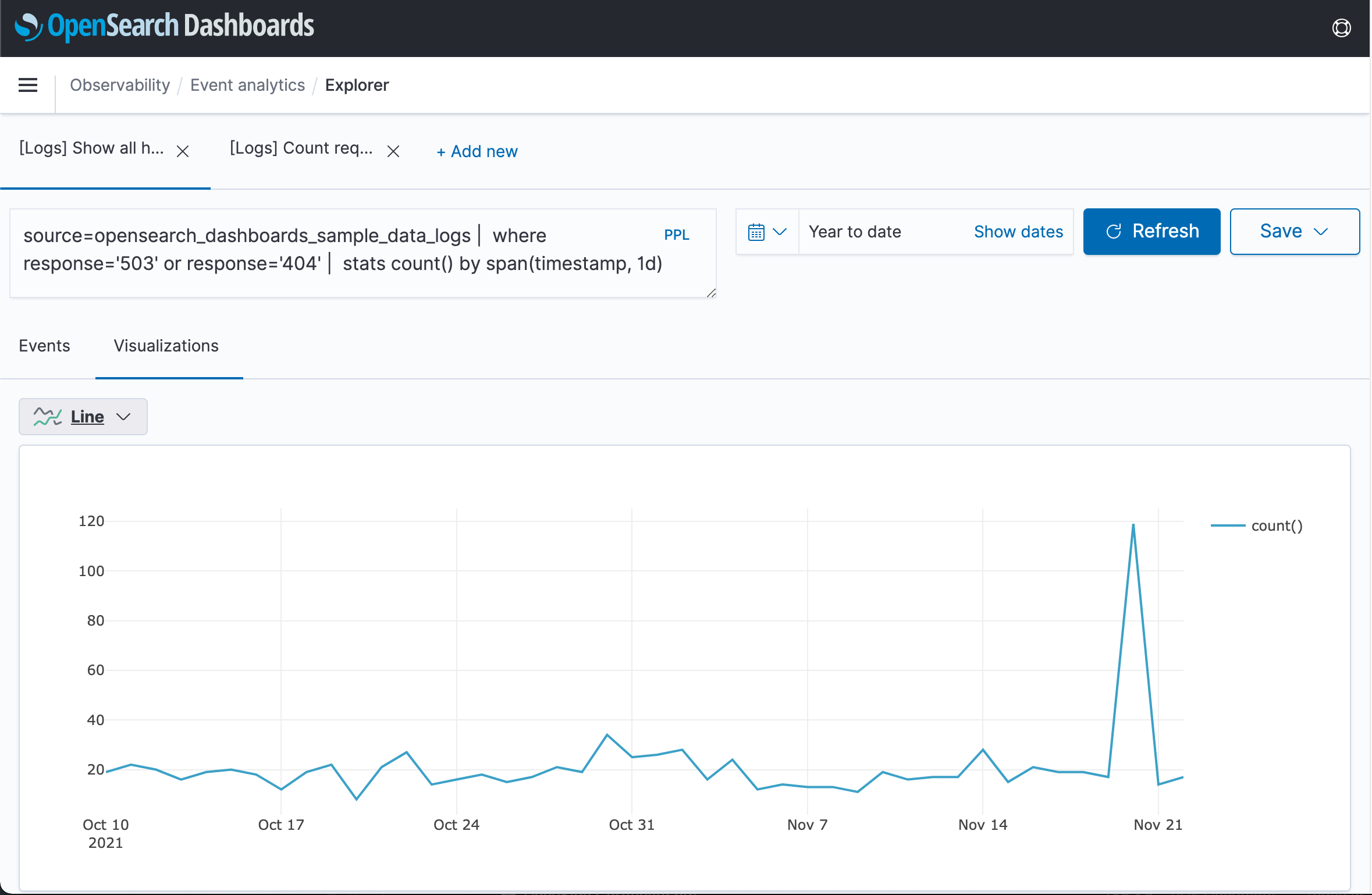Click the refresh arrow icon inside Refresh
The image size is (1372, 895).
[1114, 231]
